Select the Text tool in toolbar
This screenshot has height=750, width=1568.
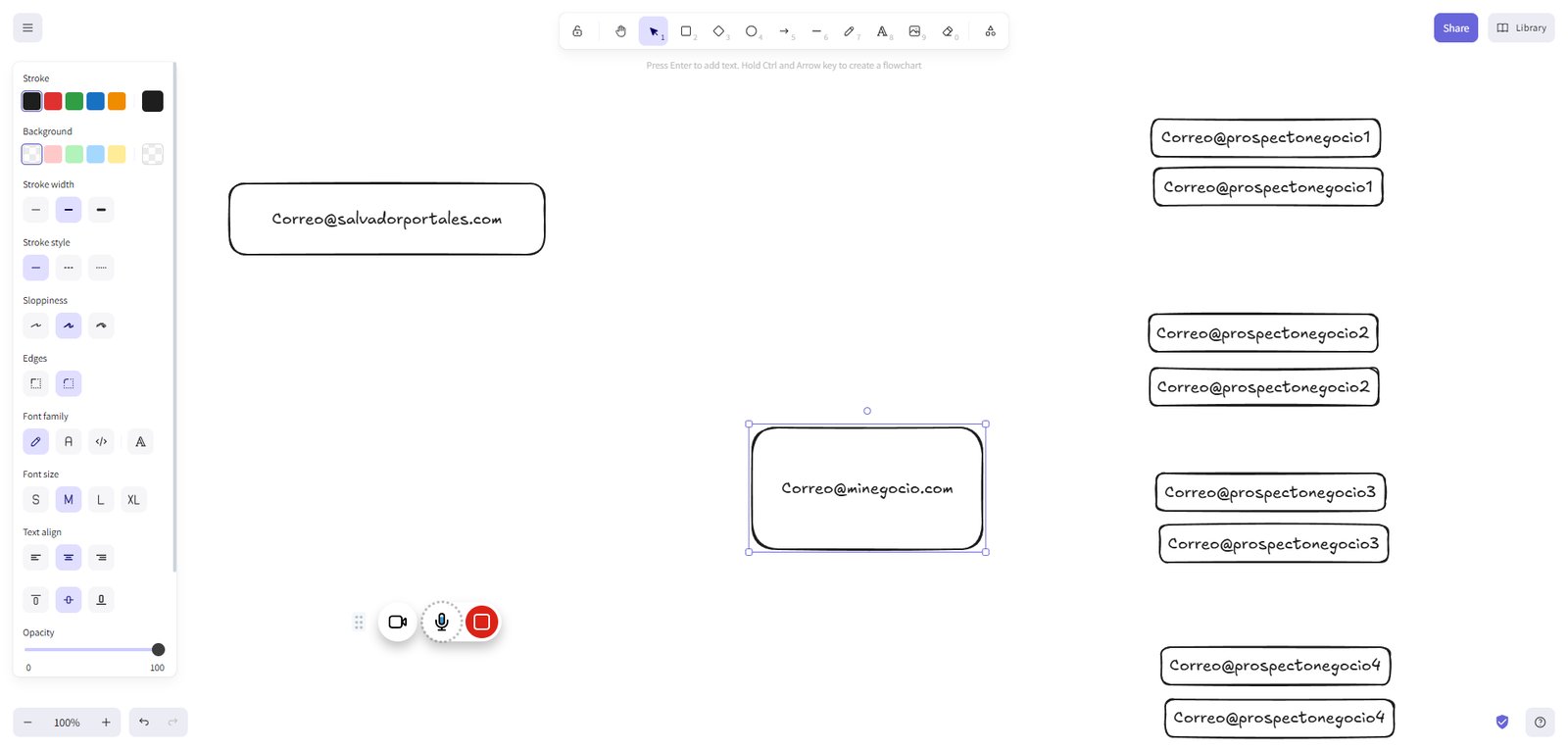882,31
